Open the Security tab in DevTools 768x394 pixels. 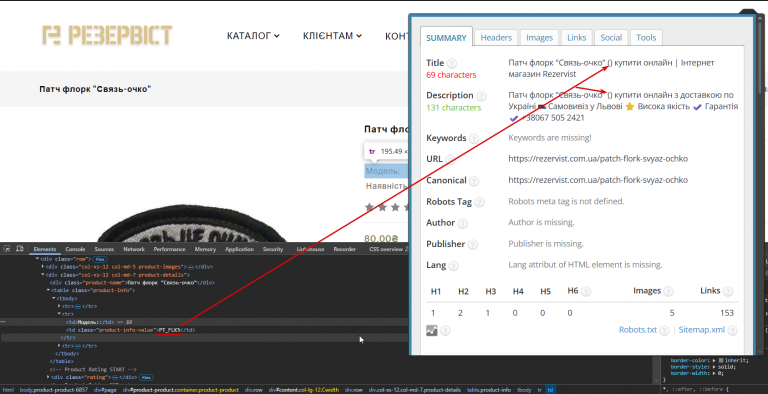click(273, 249)
